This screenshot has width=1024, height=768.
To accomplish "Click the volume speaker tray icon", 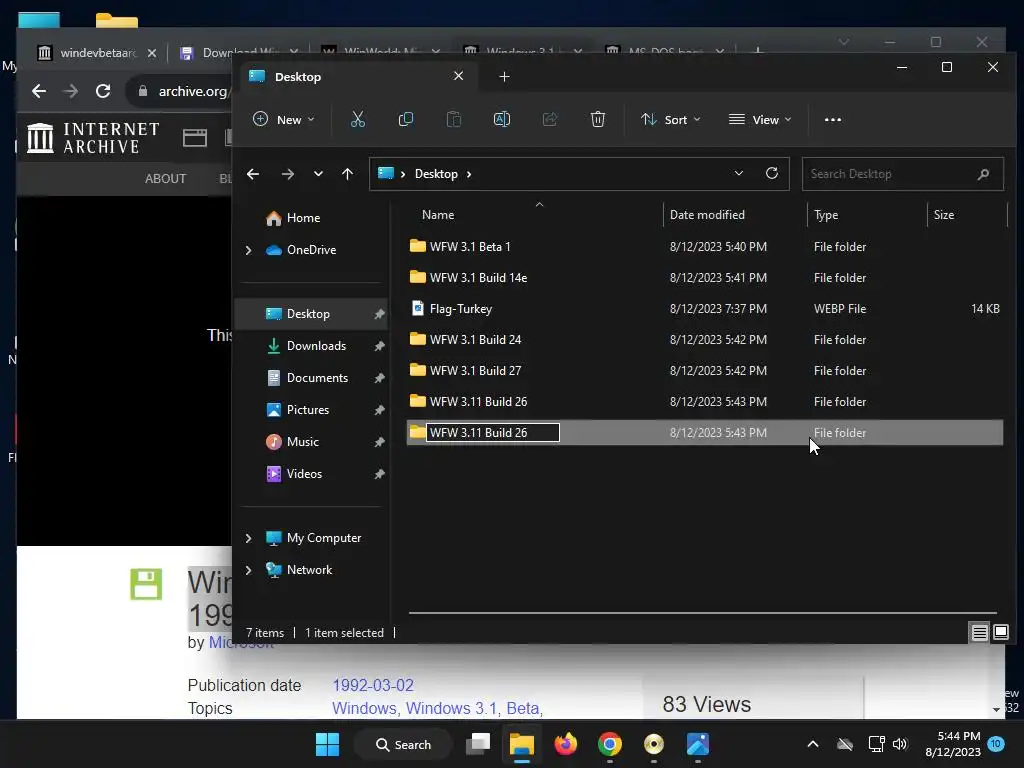I will click(x=900, y=744).
